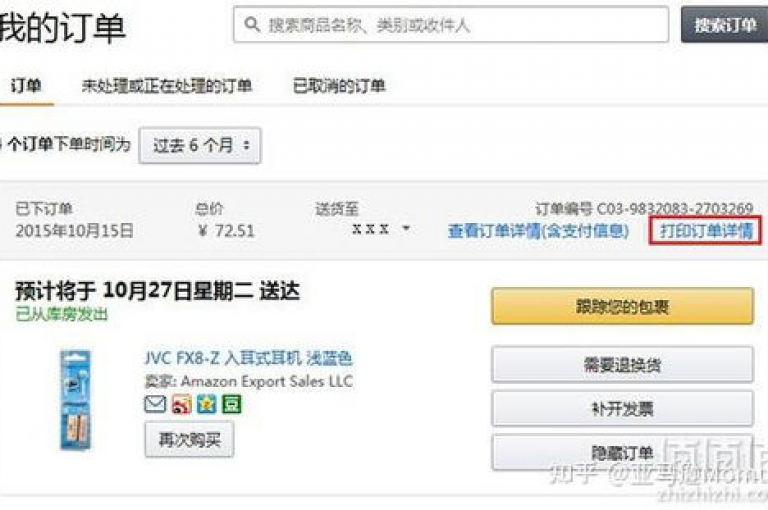
Task: Open the 过去 6 个月 time range dropdown
Action: coord(200,146)
